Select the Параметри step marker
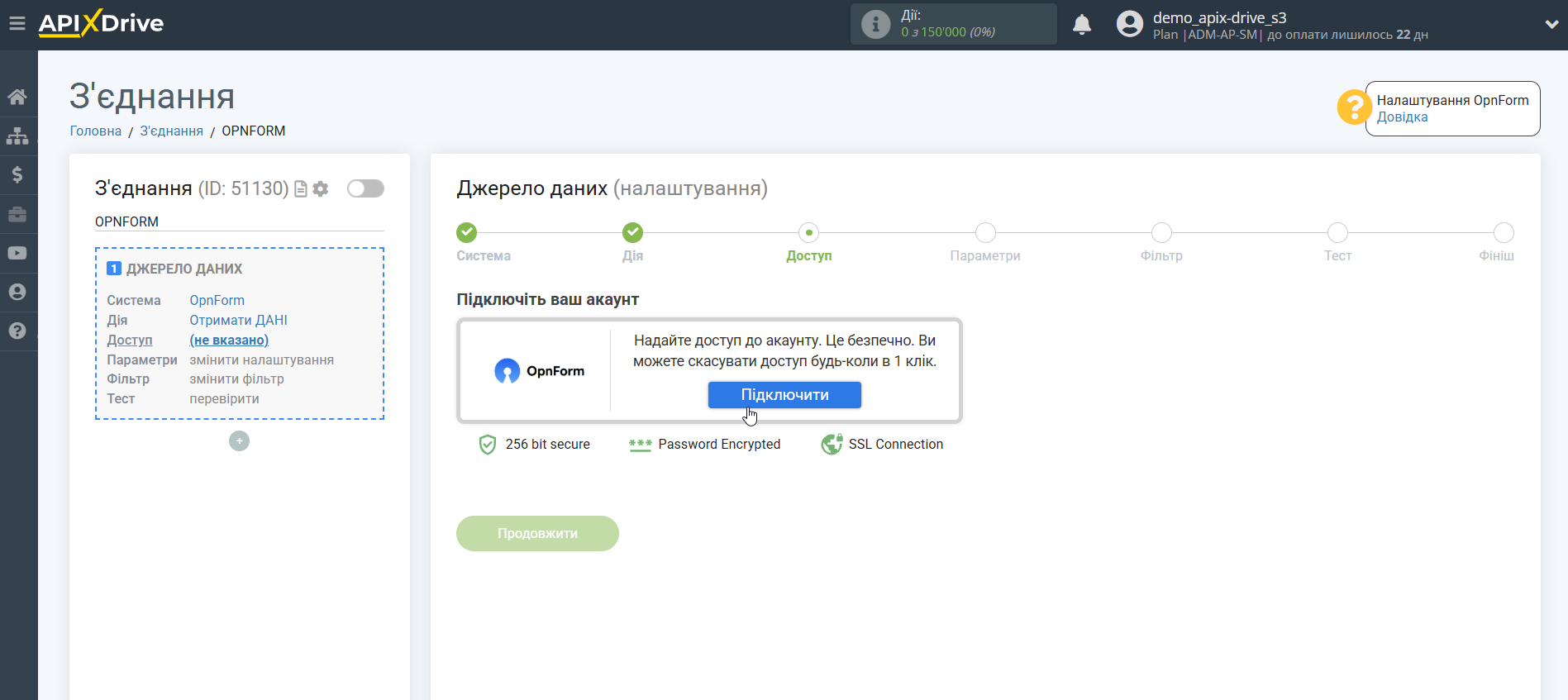1568x700 pixels. [985, 232]
